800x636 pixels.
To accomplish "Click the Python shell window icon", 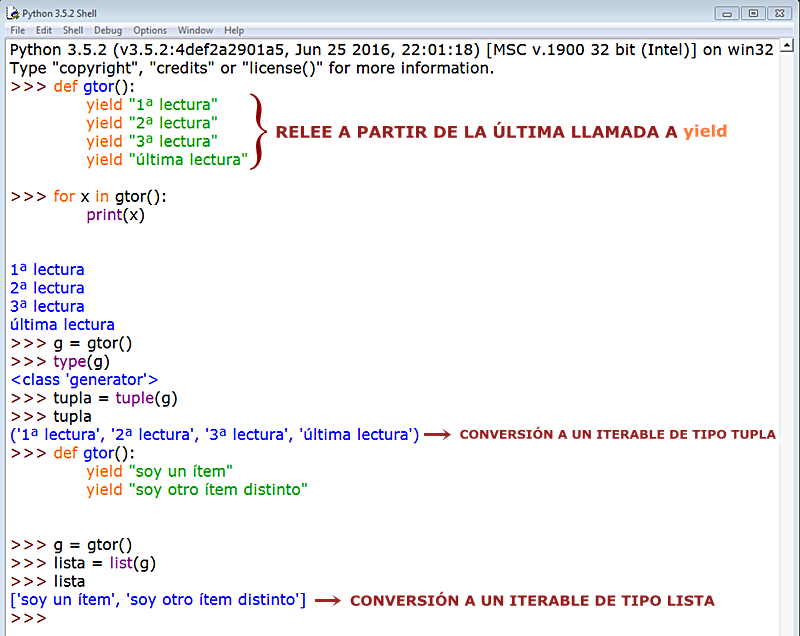I will click(x=10, y=12).
